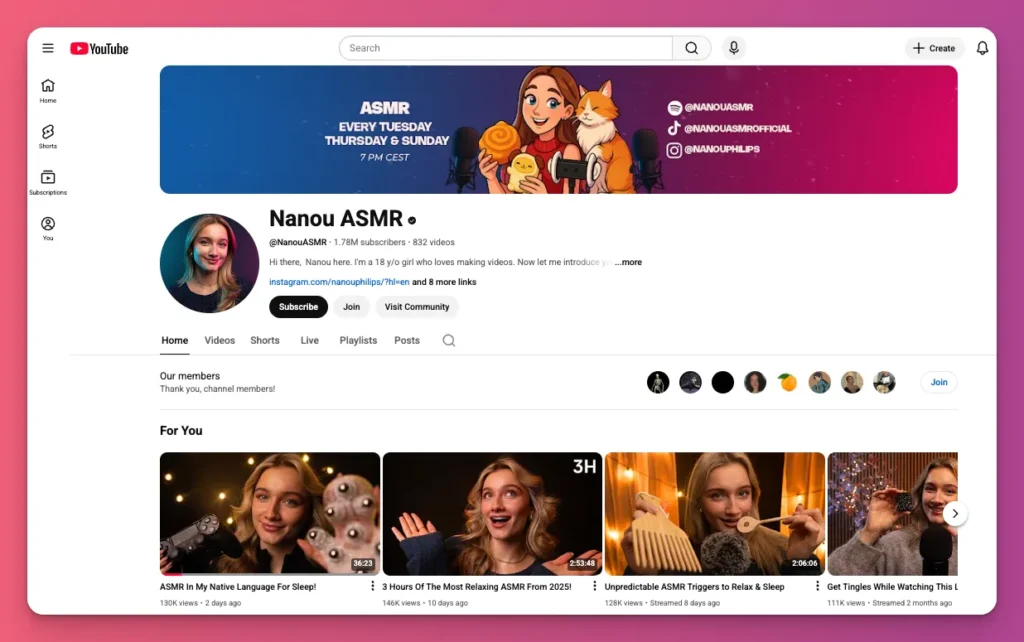This screenshot has width=1024, height=642.
Task: Switch to the Videos tab
Action: click(x=219, y=340)
